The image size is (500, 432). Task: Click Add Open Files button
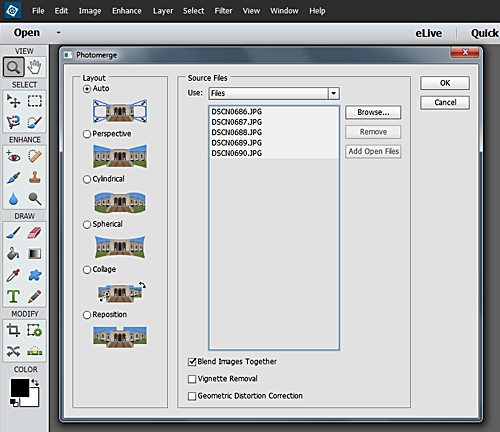tap(373, 151)
